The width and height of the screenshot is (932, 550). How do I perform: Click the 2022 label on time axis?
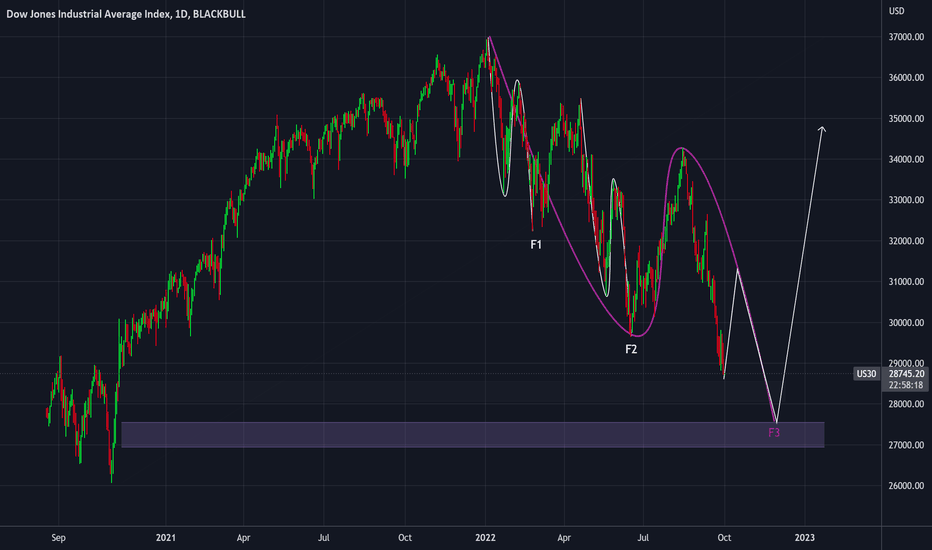point(485,538)
